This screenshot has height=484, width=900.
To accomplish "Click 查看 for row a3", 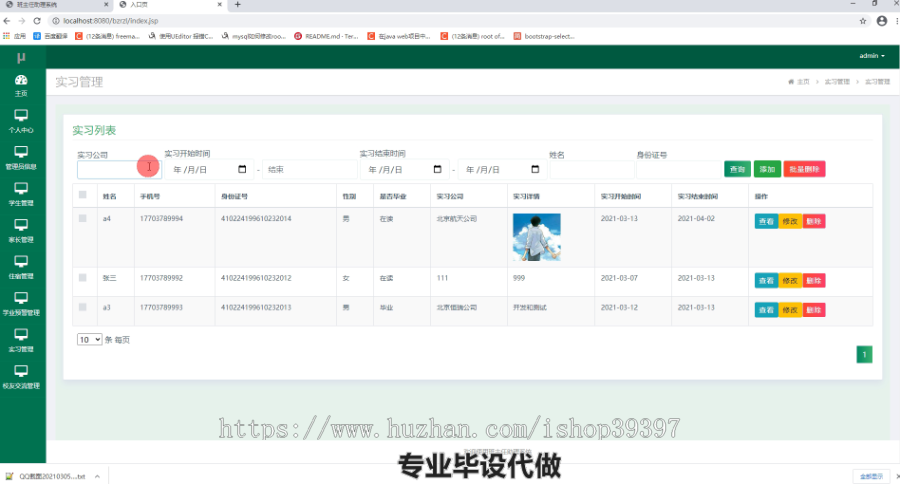I will (766, 309).
